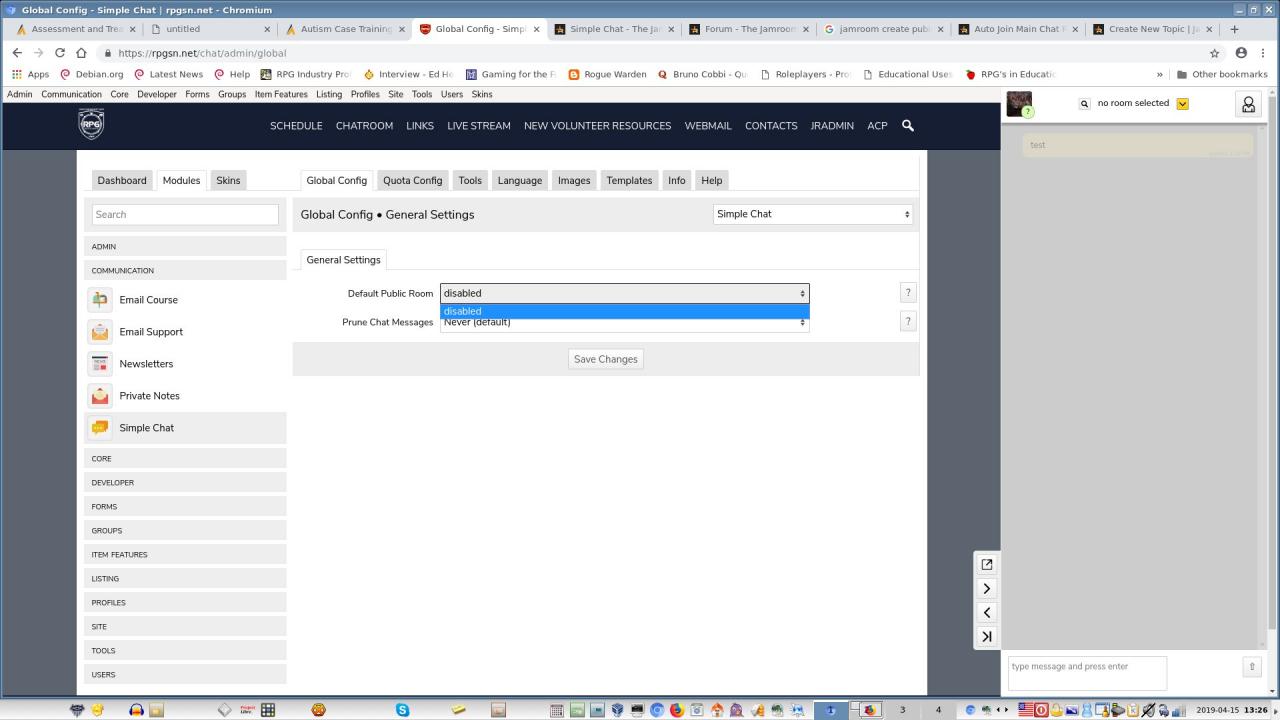The image size is (1280, 720).
Task: Open the LIVE STREAM navigation link
Action: pyautogui.click(x=479, y=126)
